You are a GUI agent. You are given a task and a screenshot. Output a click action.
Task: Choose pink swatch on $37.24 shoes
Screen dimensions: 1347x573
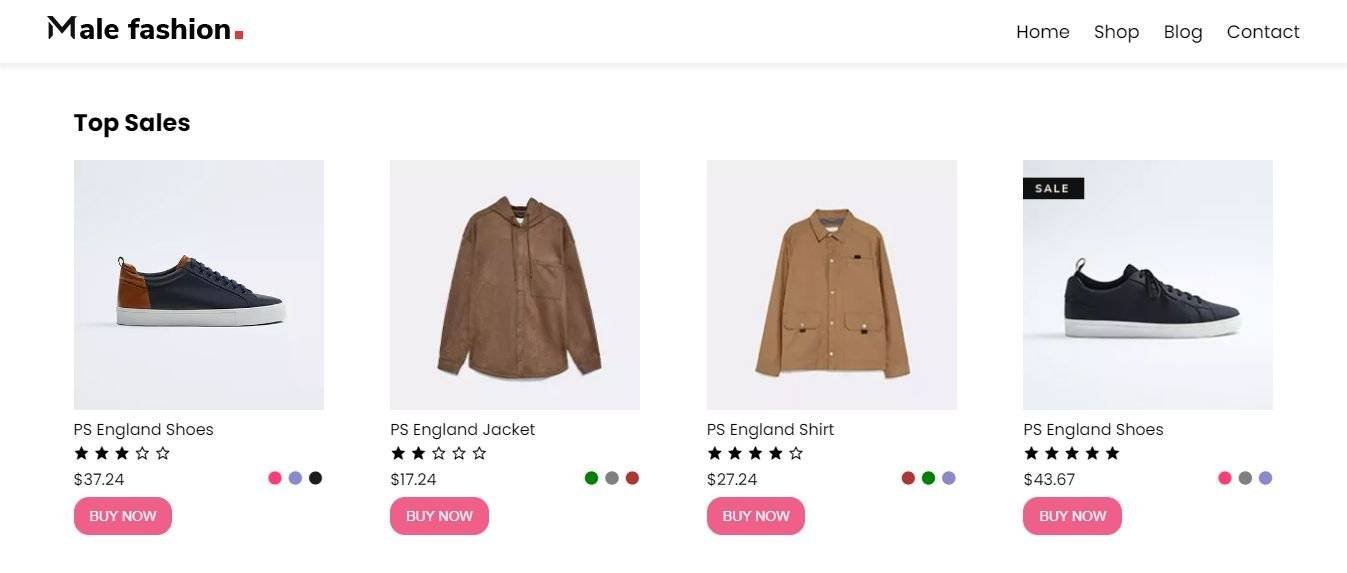coord(275,478)
